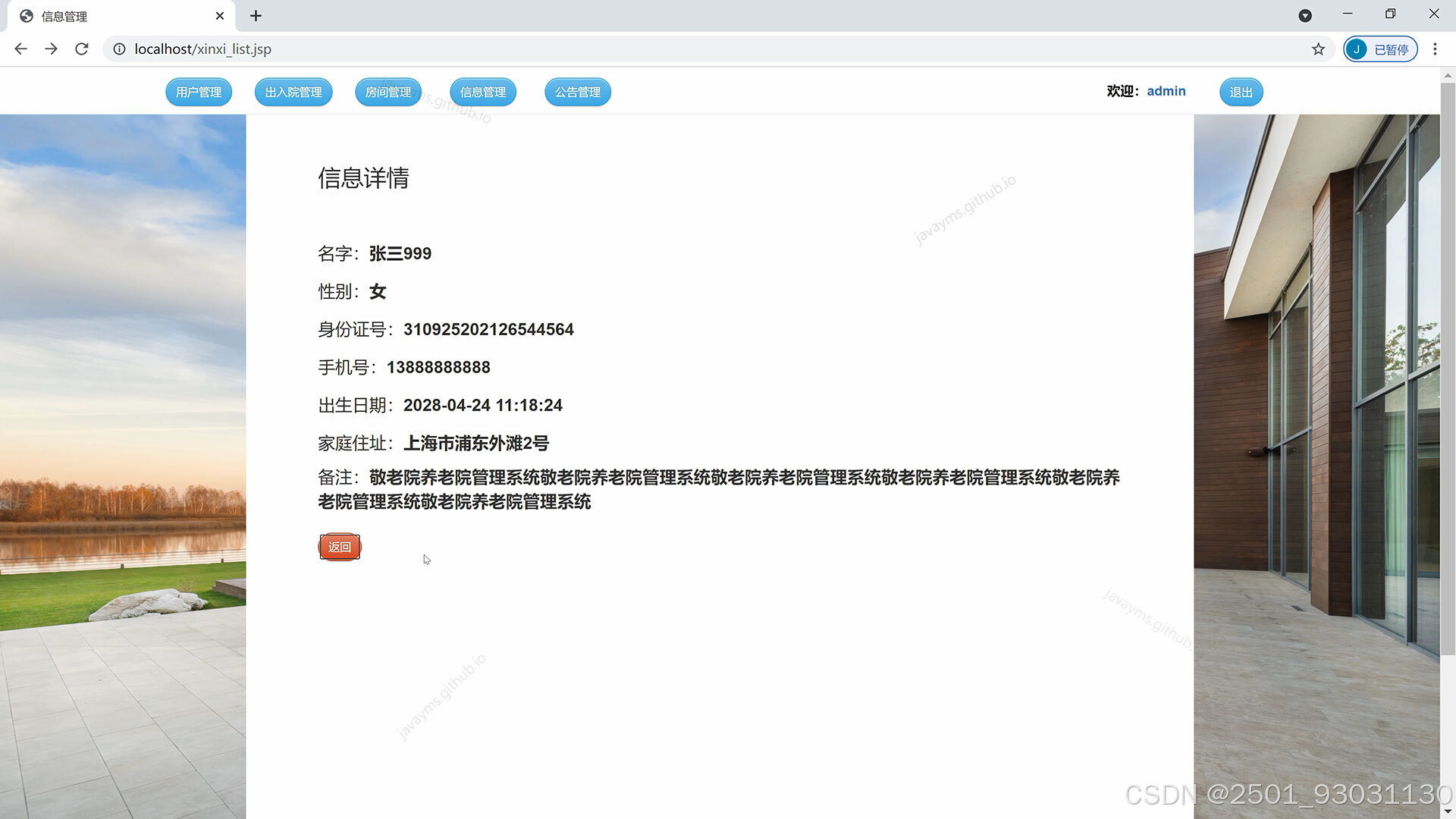Viewport: 1456px width, 819px height.
Task: Bookmark this page with the star icon
Action: click(1319, 49)
